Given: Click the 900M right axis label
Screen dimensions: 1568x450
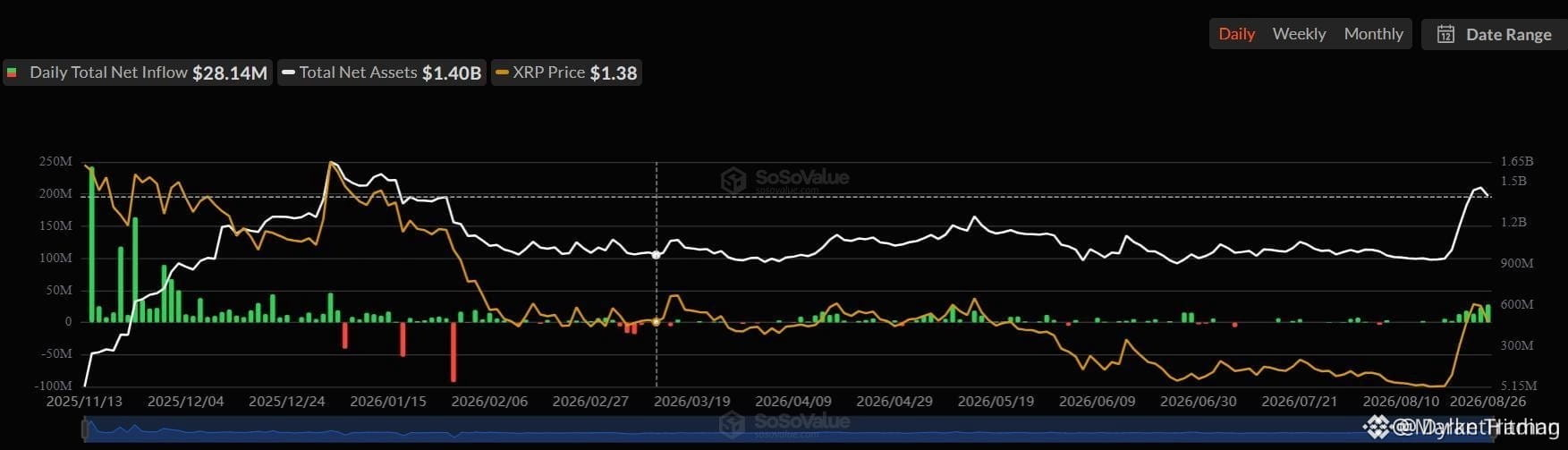Looking at the screenshot, I should click(1517, 263).
